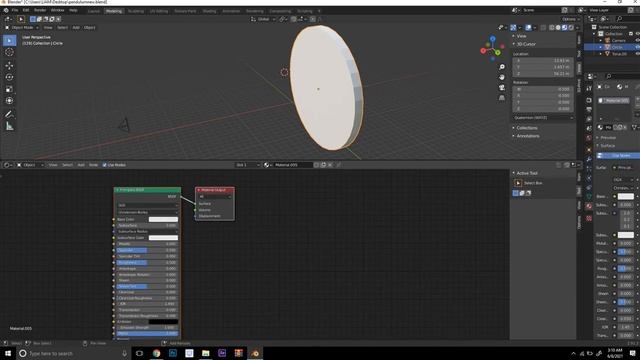
Task: Toggle Camera visibility eye in outliner
Action: pyautogui.click(x=637, y=40)
